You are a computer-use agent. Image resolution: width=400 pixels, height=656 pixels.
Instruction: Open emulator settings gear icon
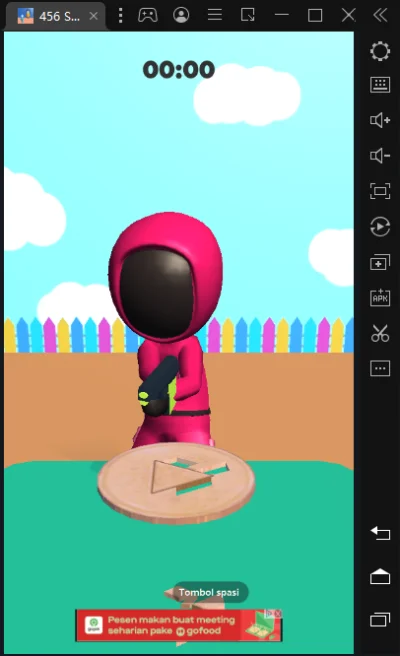380,51
